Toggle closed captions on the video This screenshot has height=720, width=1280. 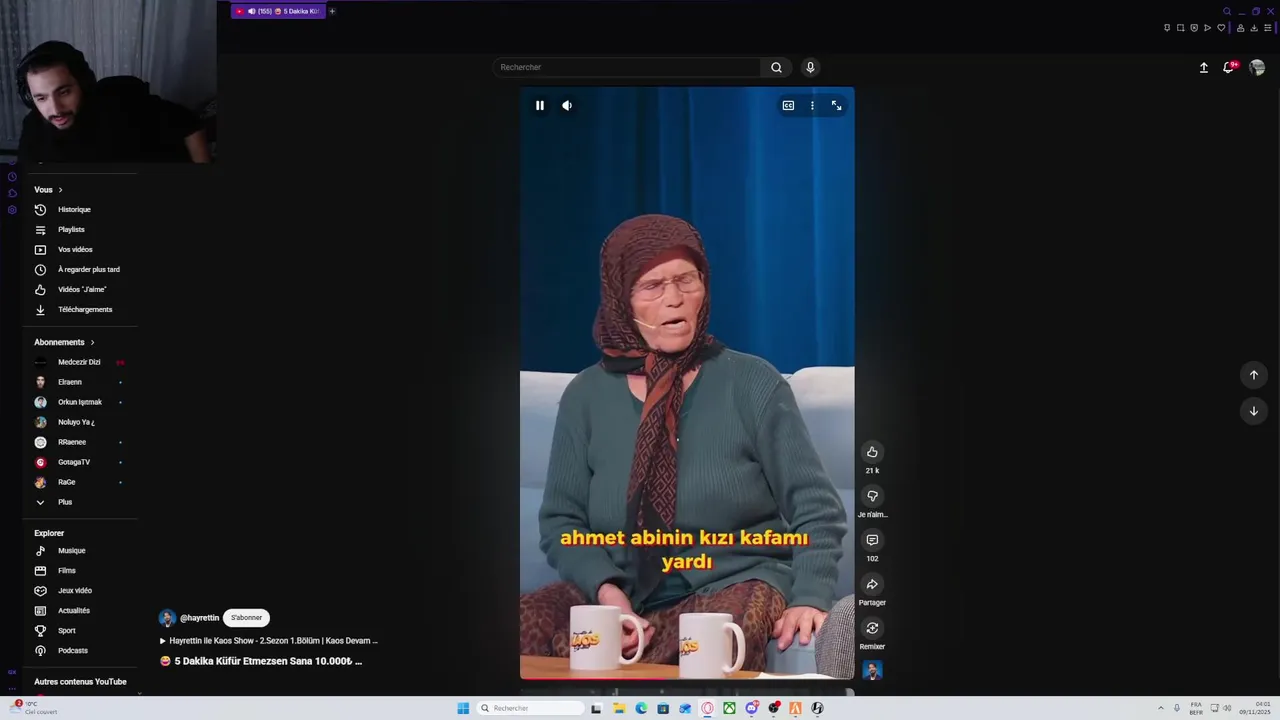[788, 105]
